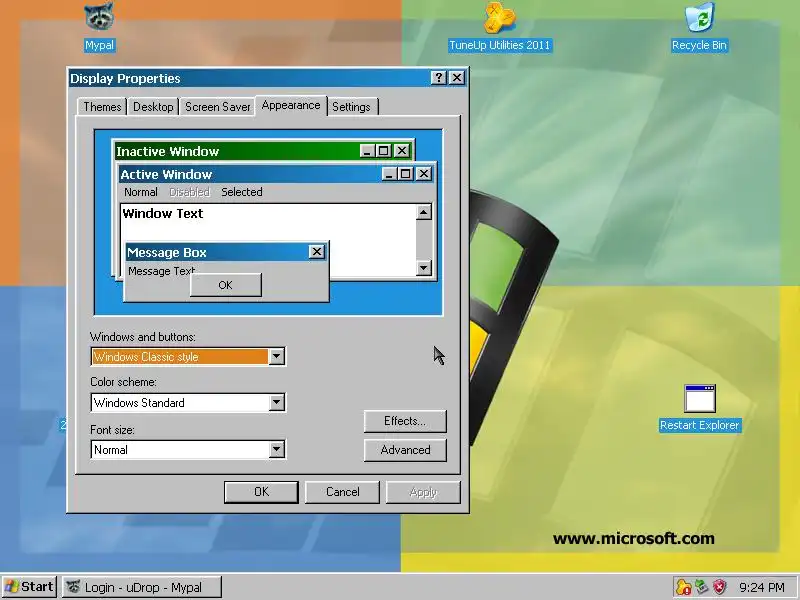The height and width of the screenshot is (600, 800).
Task: Click Active Window minimize icon in preview
Action: pos(389,174)
